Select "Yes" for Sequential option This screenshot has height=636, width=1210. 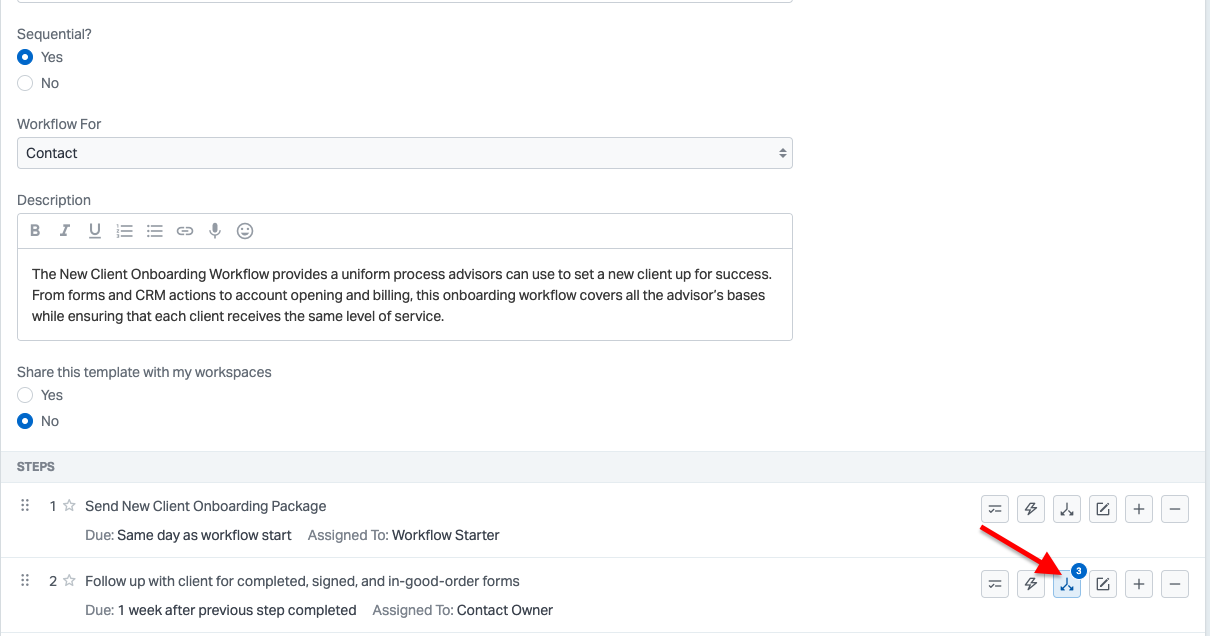(26, 57)
